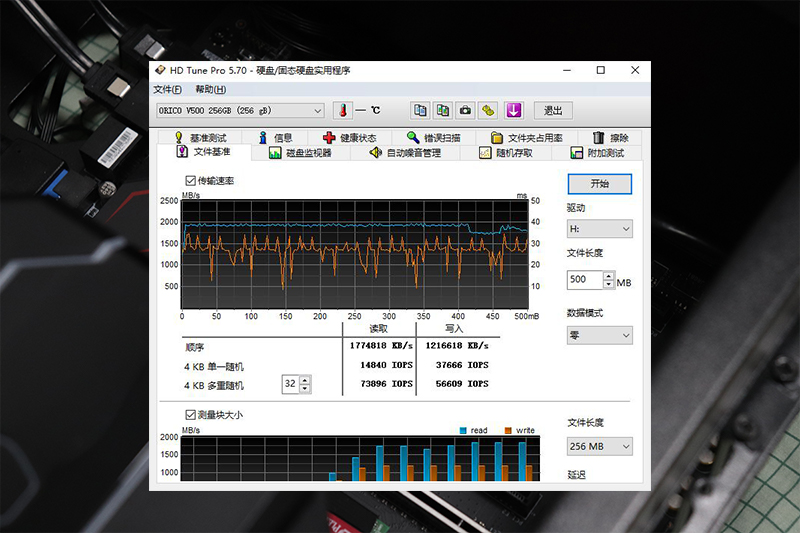This screenshot has width=800, height=533.
Task: Switch to the 错误扫描 error scan tab
Action: click(434, 138)
